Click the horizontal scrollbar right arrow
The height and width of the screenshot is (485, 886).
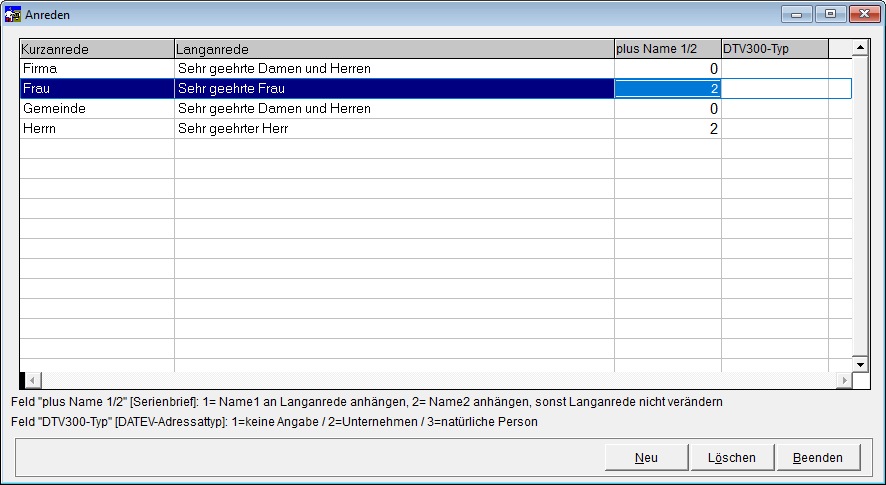pyautogui.click(x=844, y=380)
